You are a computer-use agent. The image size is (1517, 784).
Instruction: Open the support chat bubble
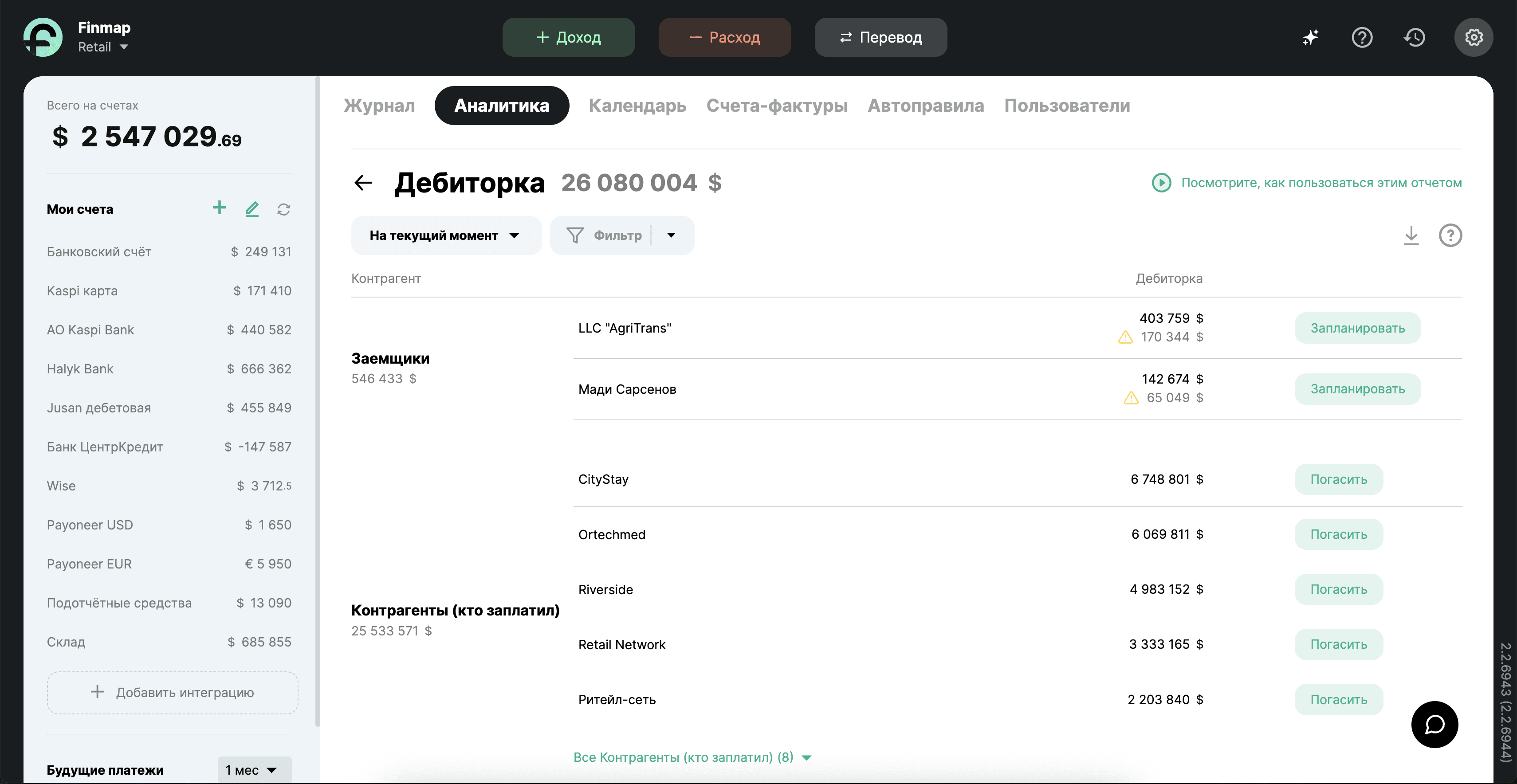(x=1434, y=725)
